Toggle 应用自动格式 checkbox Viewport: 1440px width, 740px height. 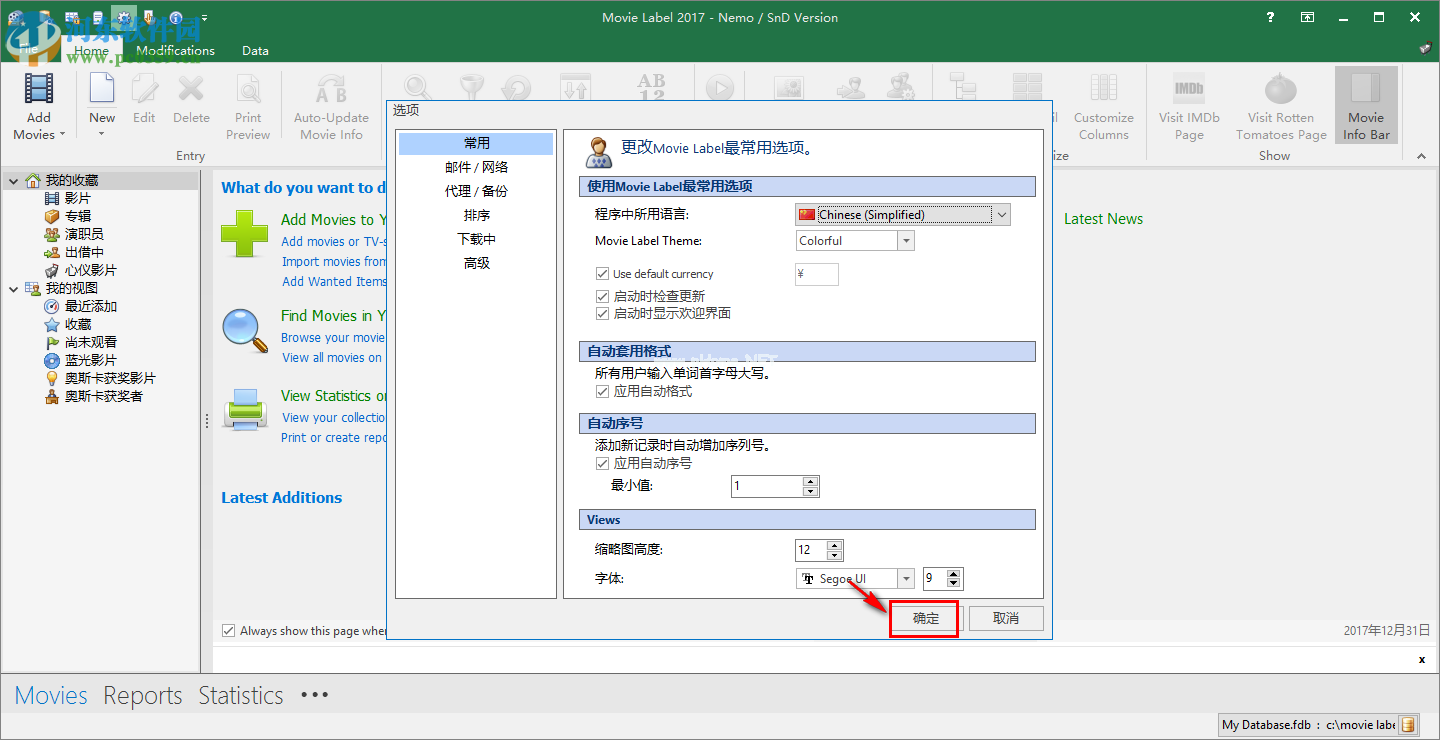coord(602,392)
